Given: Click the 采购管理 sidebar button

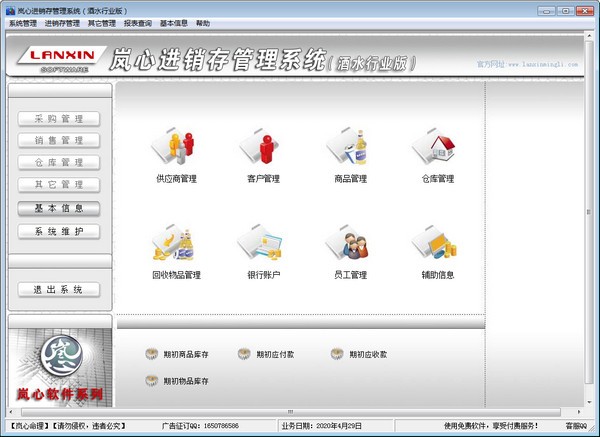Looking at the screenshot, I should (59, 119).
